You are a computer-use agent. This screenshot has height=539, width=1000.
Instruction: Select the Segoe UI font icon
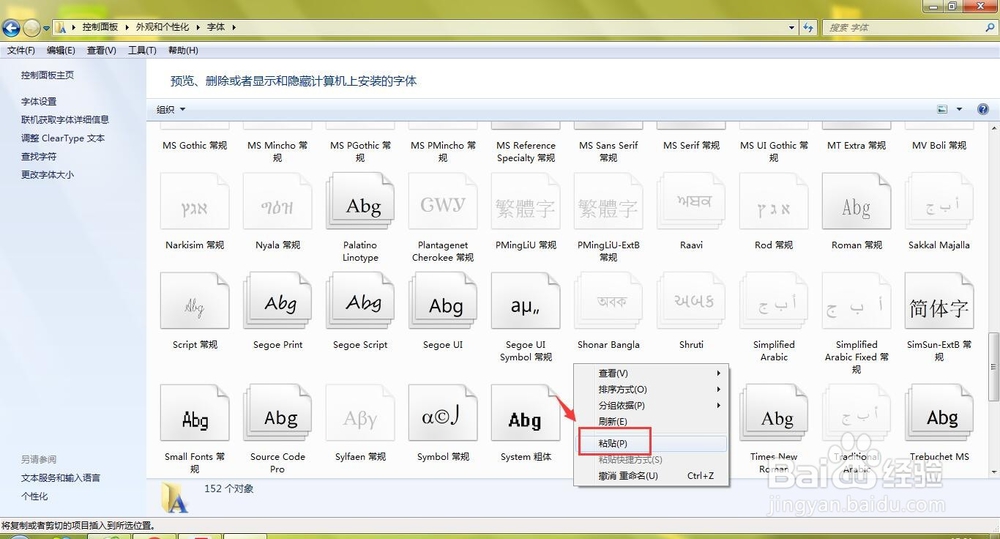(443, 301)
